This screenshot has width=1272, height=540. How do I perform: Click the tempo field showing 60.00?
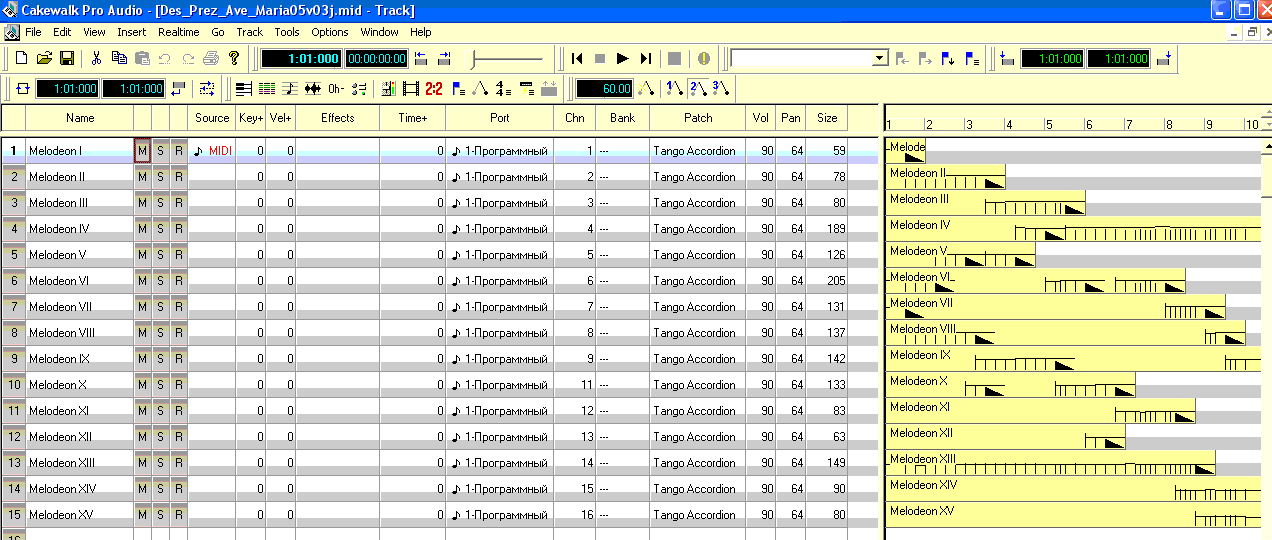tap(605, 89)
